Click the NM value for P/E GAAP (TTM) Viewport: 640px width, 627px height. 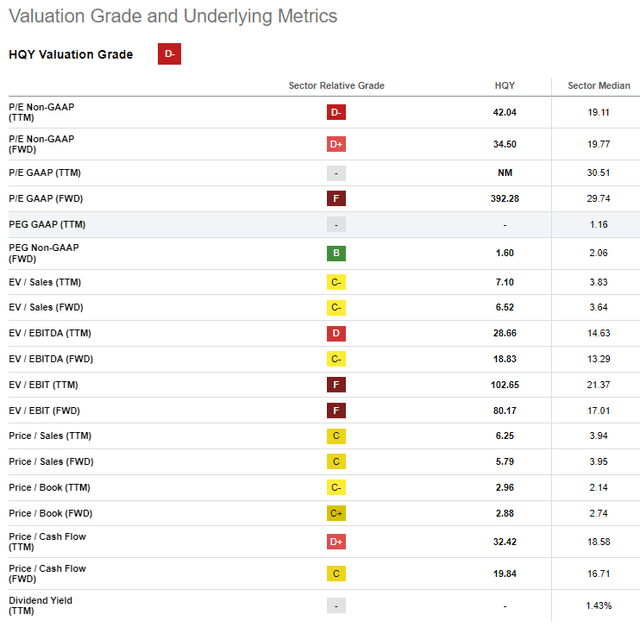click(505, 173)
